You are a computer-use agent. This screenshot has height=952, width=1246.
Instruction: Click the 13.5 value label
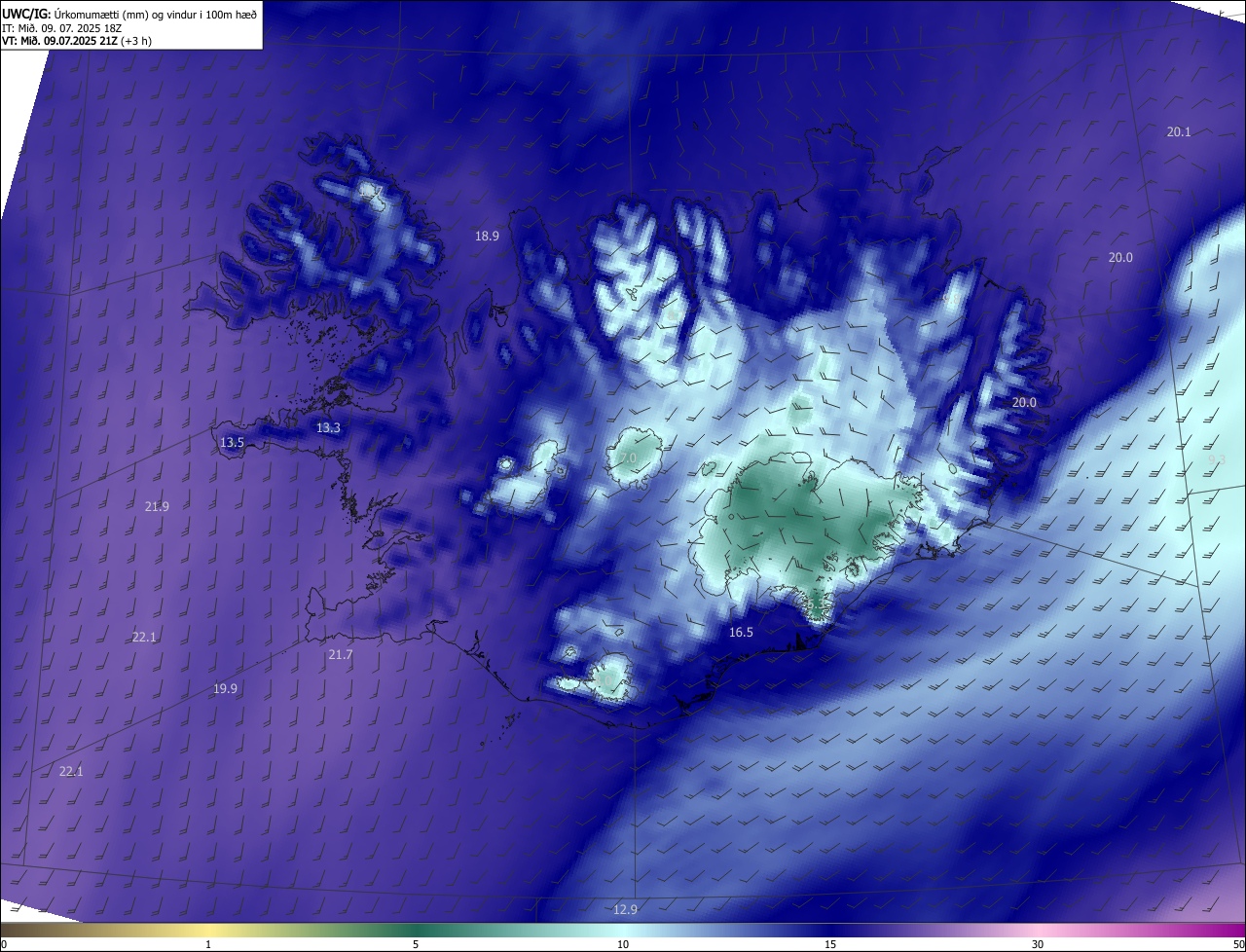[x=232, y=442]
